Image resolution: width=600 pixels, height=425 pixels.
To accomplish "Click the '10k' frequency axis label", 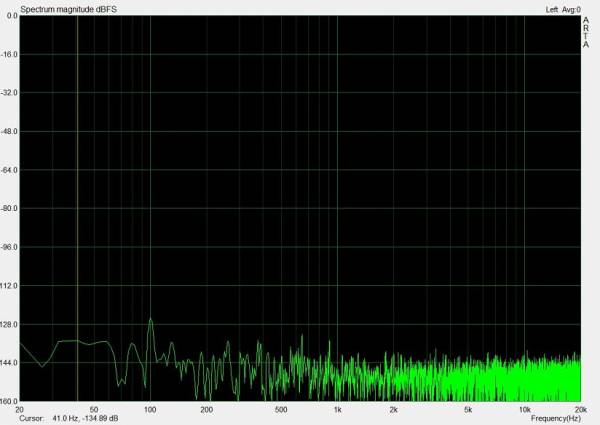I will point(524,410).
